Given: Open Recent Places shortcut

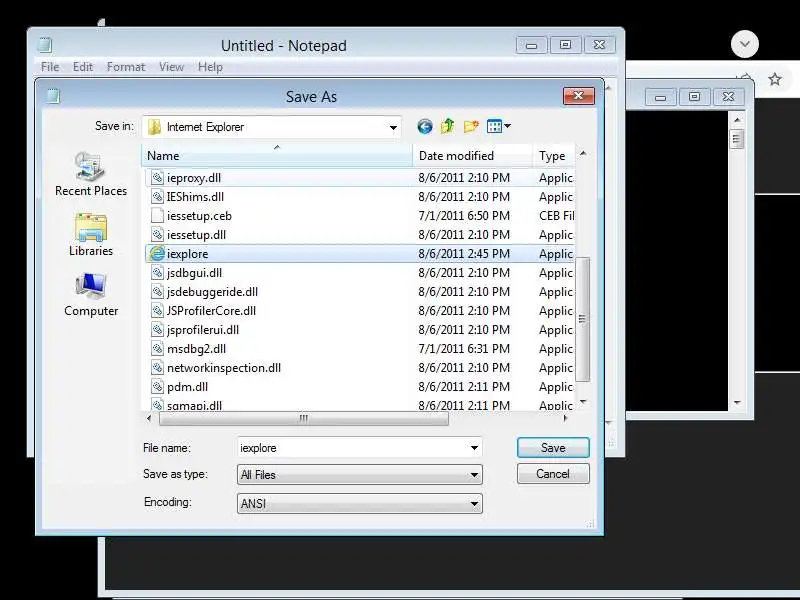Looking at the screenshot, I should pos(91,174).
